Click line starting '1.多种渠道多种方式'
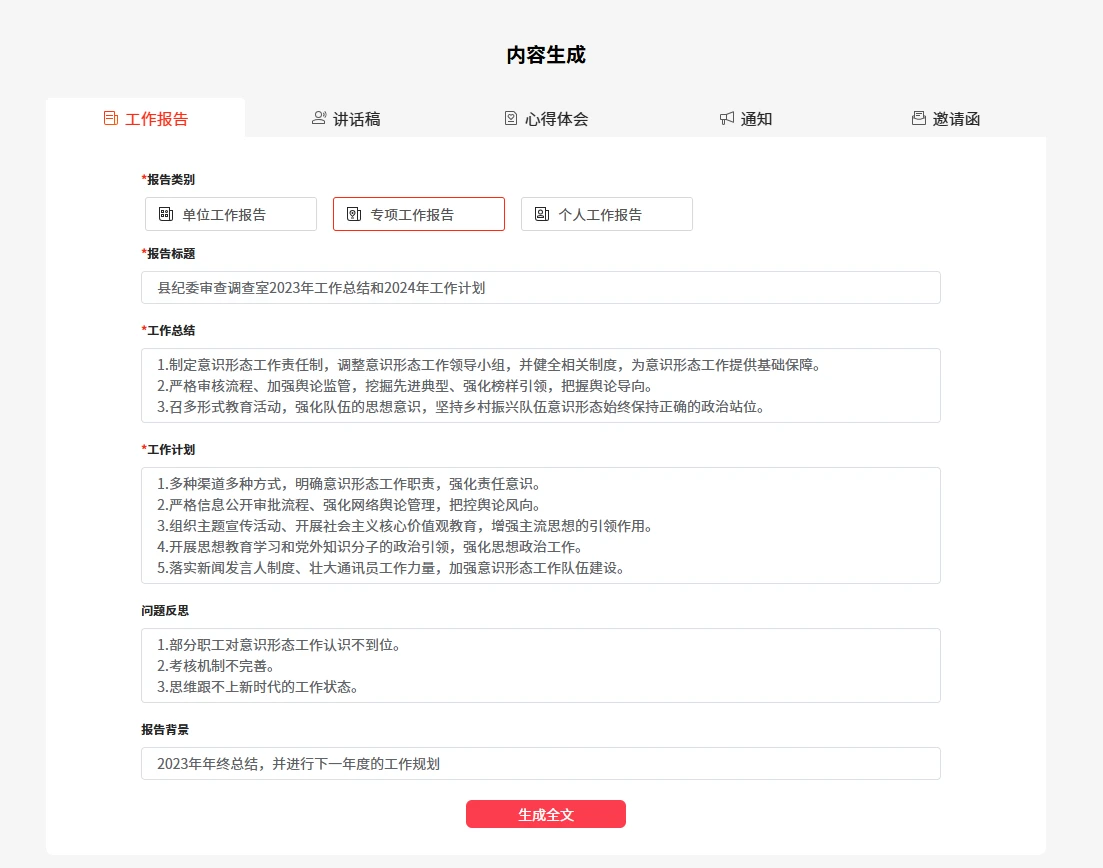 (349, 483)
